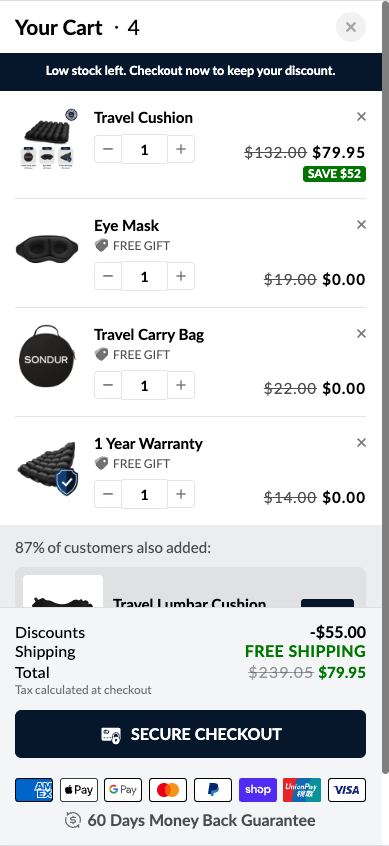Remove Travel Cushion from cart
The image size is (389, 846).
tap(361, 117)
